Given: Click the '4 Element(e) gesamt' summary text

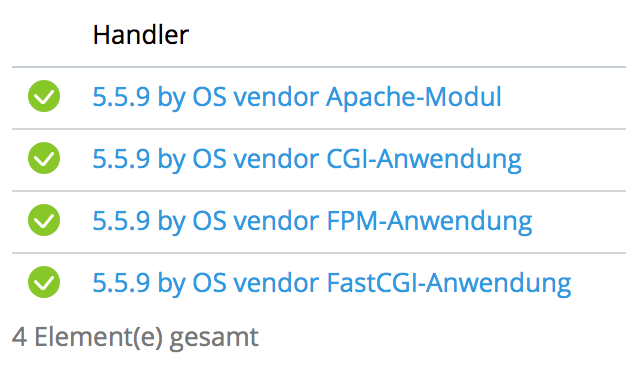Looking at the screenshot, I should (135, 337).
